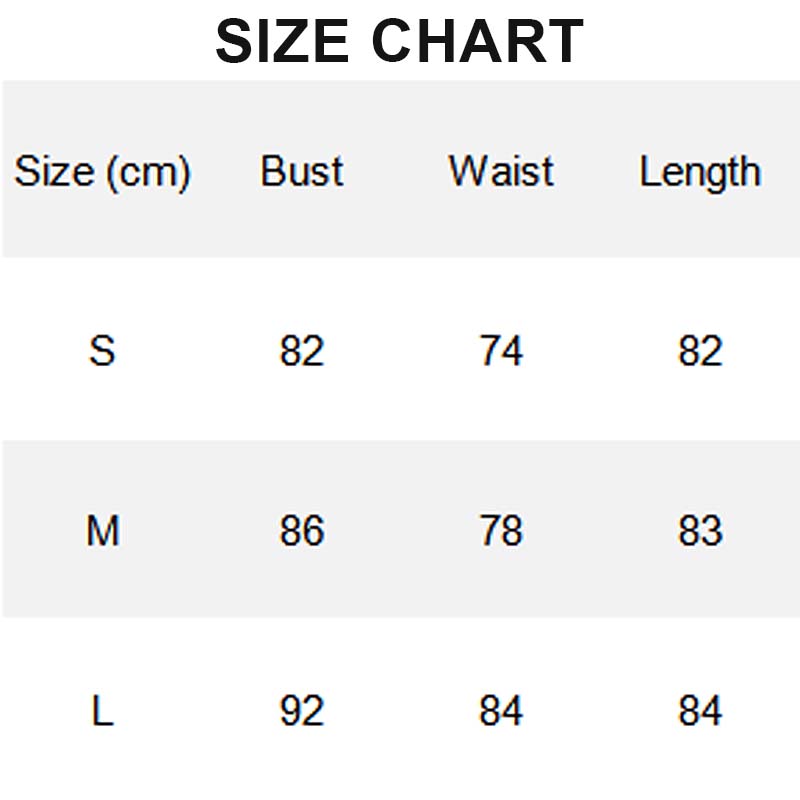
Task: Pick length value 84 in L row
Action: (700, 711)
